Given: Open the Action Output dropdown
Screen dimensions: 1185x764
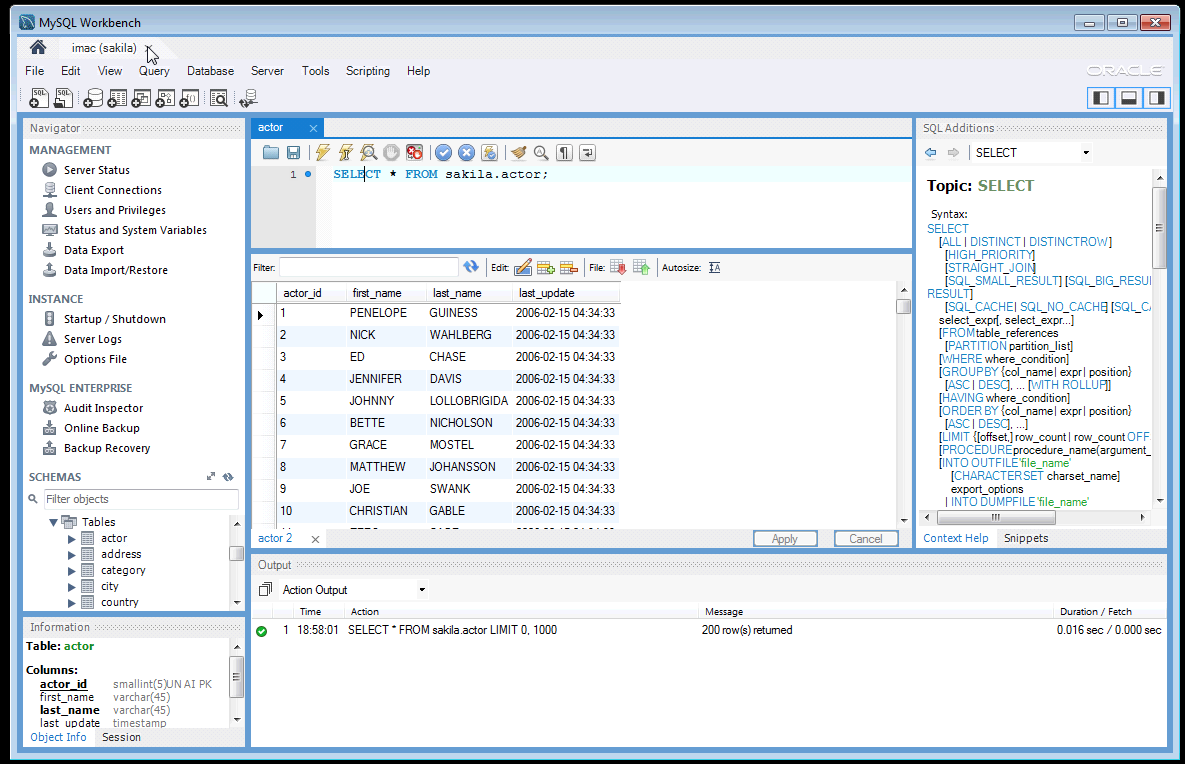Looking at the screenshot, I should pos(422,590).
